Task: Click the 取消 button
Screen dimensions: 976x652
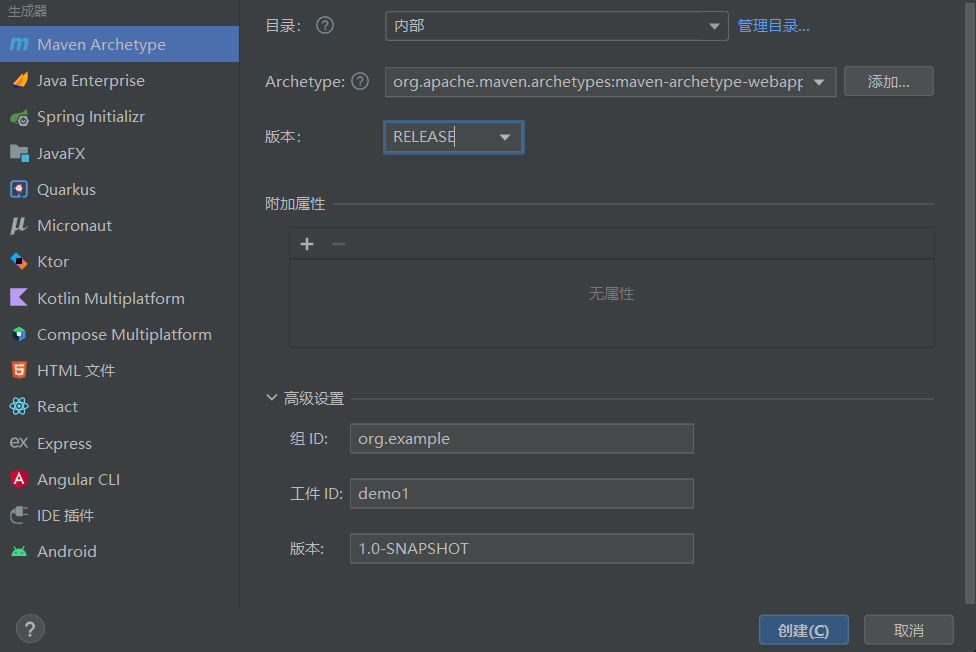Action: click(908, 630)
